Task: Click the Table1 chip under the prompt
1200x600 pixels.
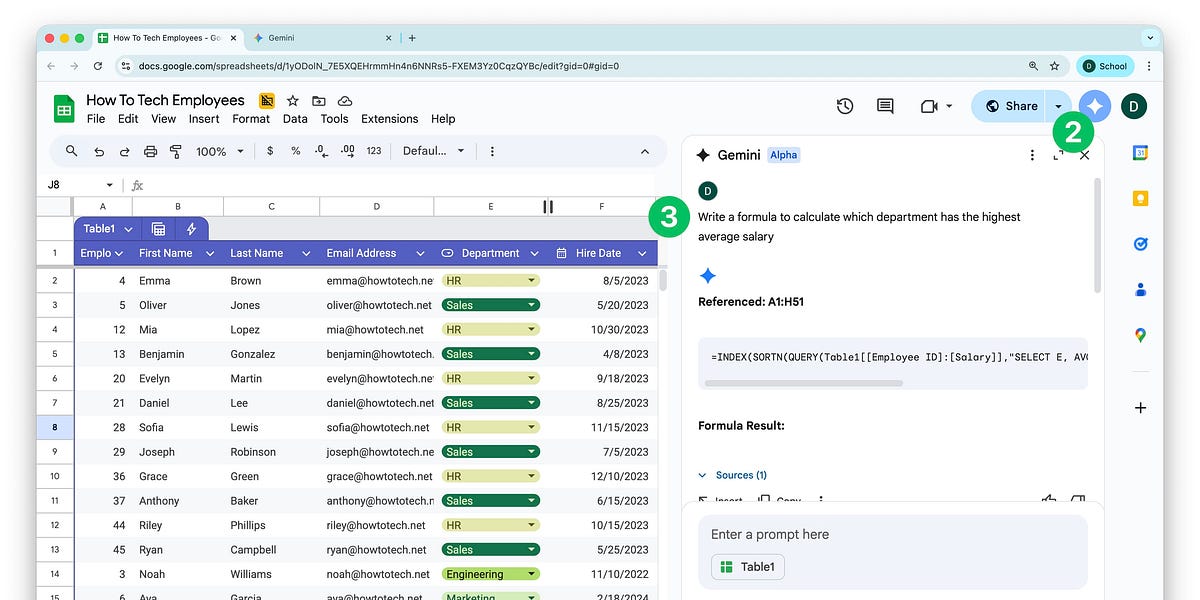Action: click(x=748, y=567)
